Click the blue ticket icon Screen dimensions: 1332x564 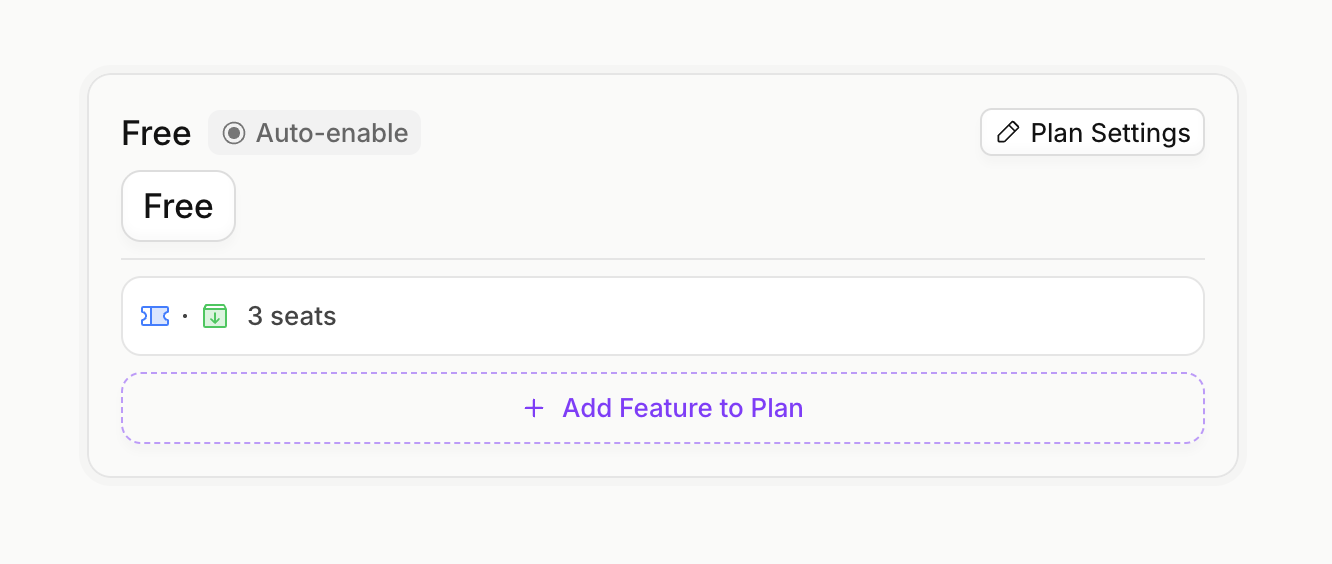point(155,316)
